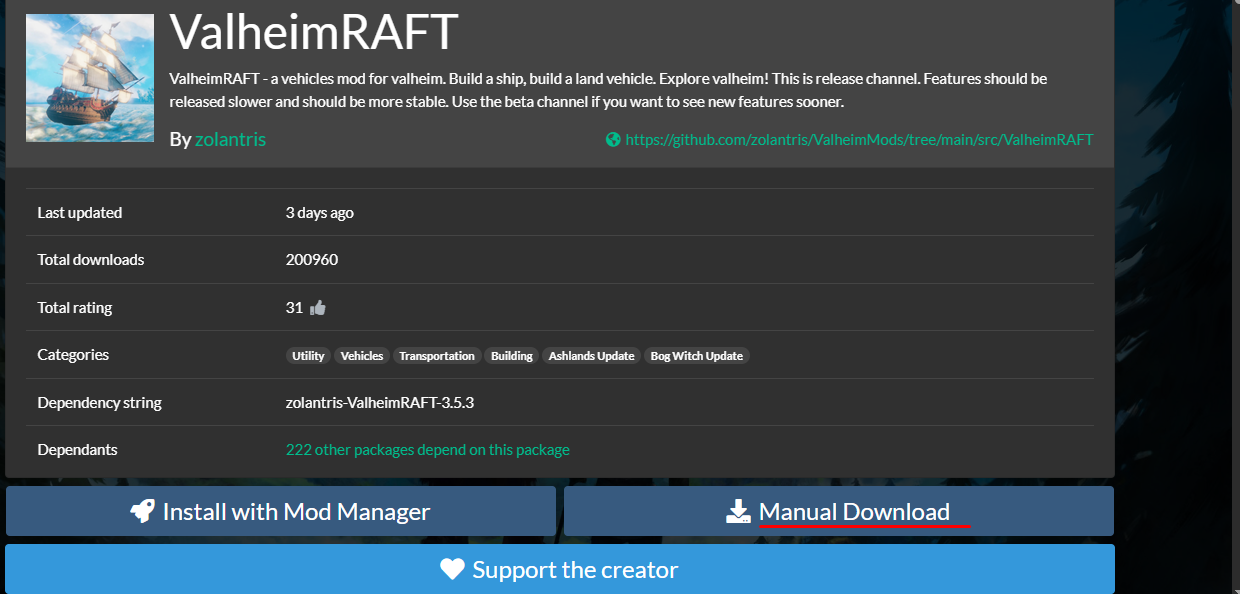Viewport: 1240px width, 594px height.
Task: Open the ValheimRAFT ship thumbnail image
Action: coord(90,77)
